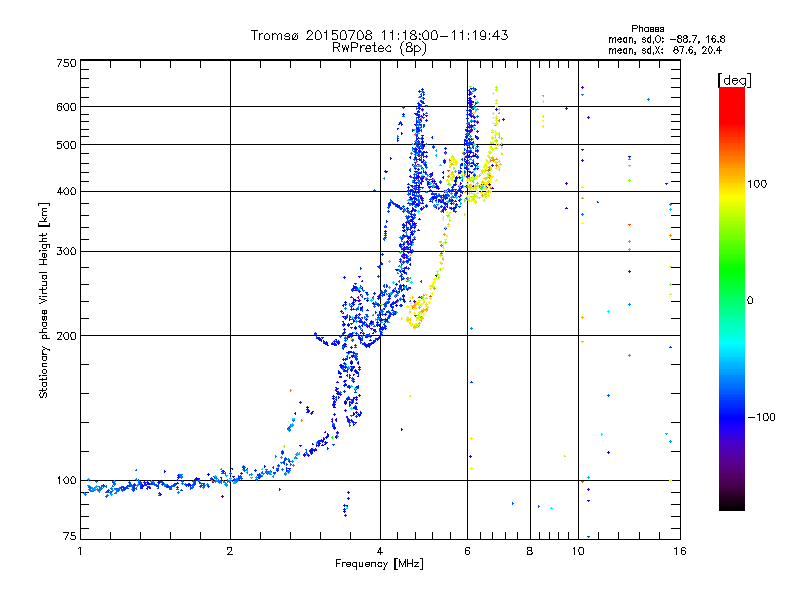
Task: Click the x-axis tick label '6'
Action: pyautogui.click(x=467, y=551)
